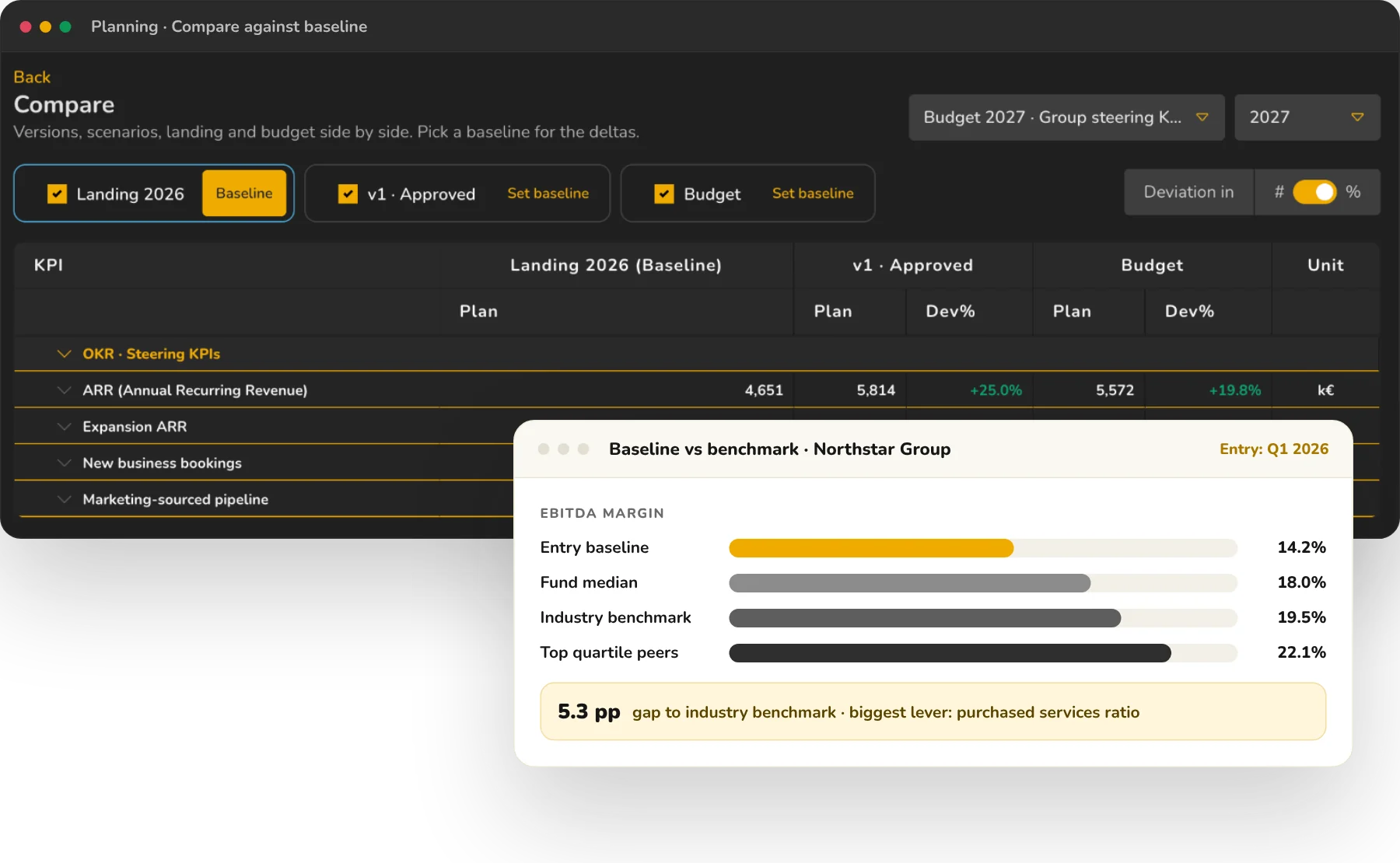Select the % deviation unit symbol
The width and height of the screenshot is (1400, 863).
1353,192
